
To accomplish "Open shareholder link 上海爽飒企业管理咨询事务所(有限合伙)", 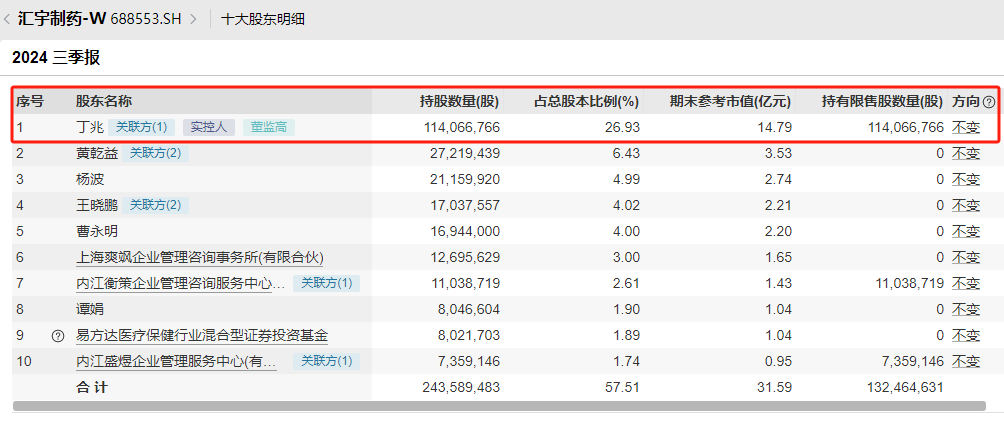I will pyautogui.click(x=200, y=258).
